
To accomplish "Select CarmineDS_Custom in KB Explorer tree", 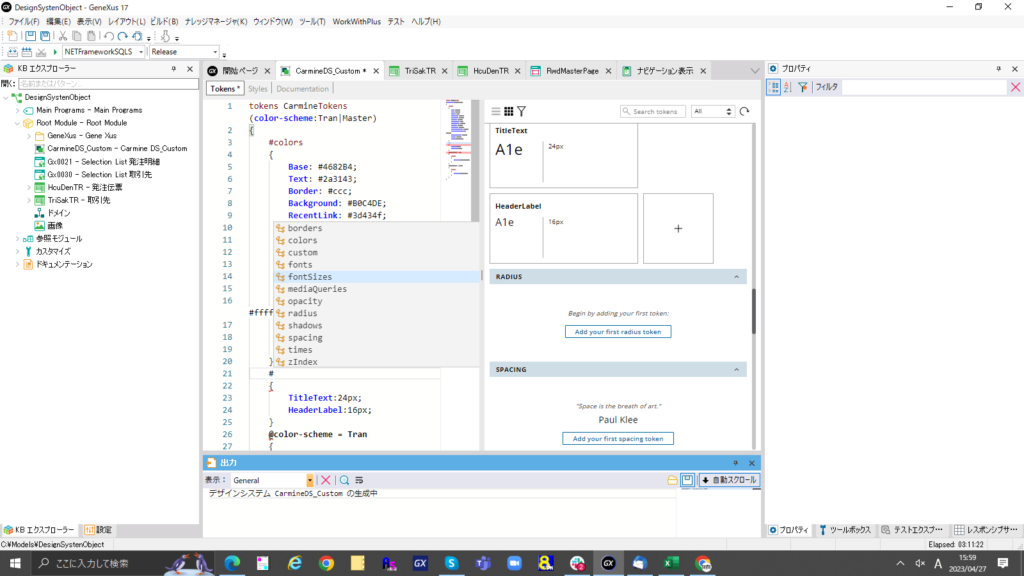I will pos(117,148).
